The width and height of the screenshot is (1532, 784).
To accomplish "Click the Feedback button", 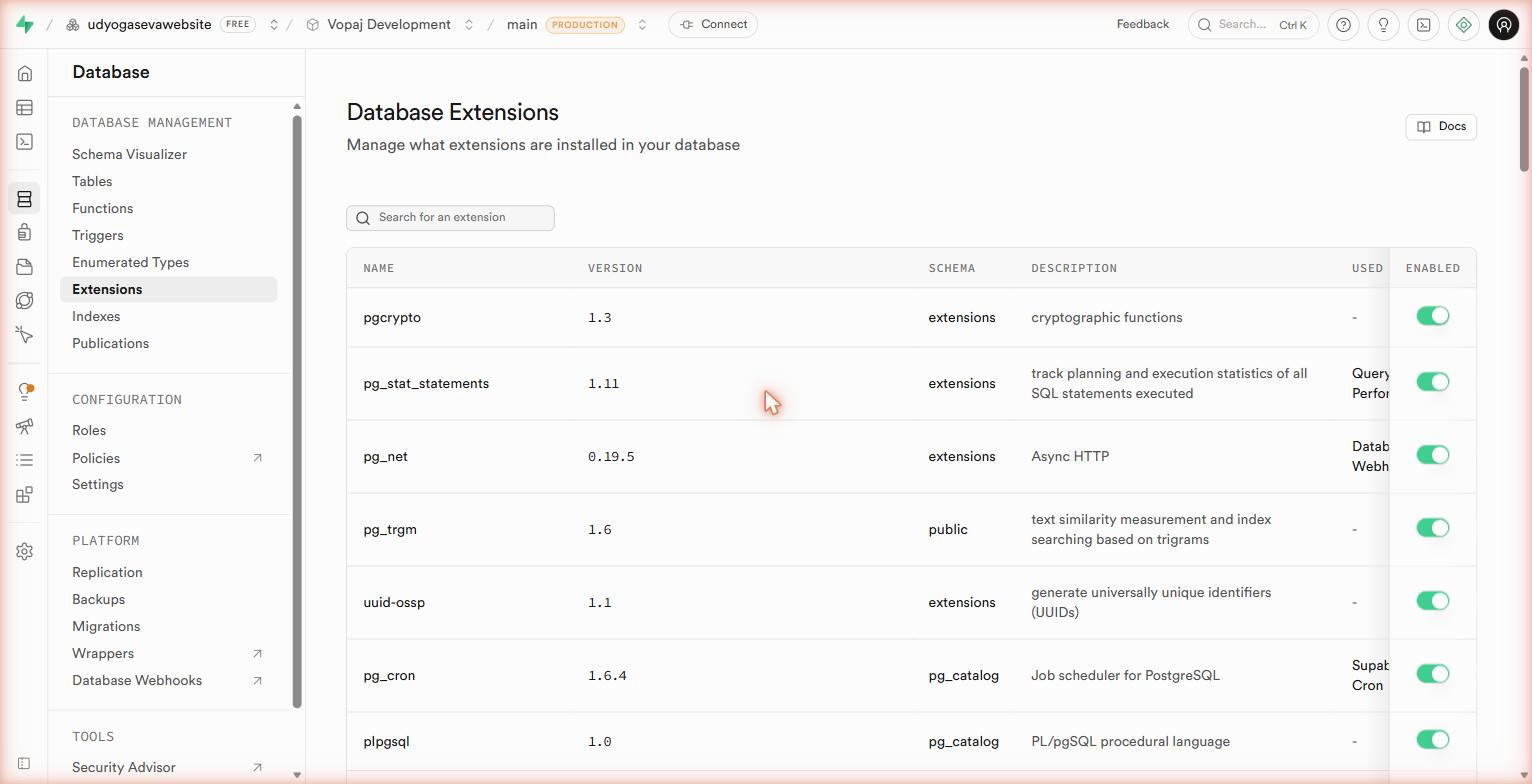I will point(1143,25).
